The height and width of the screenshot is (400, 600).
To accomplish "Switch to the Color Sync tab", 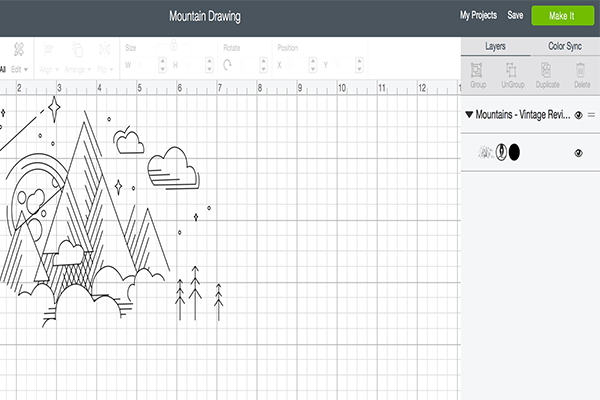I will pos(565,46).
